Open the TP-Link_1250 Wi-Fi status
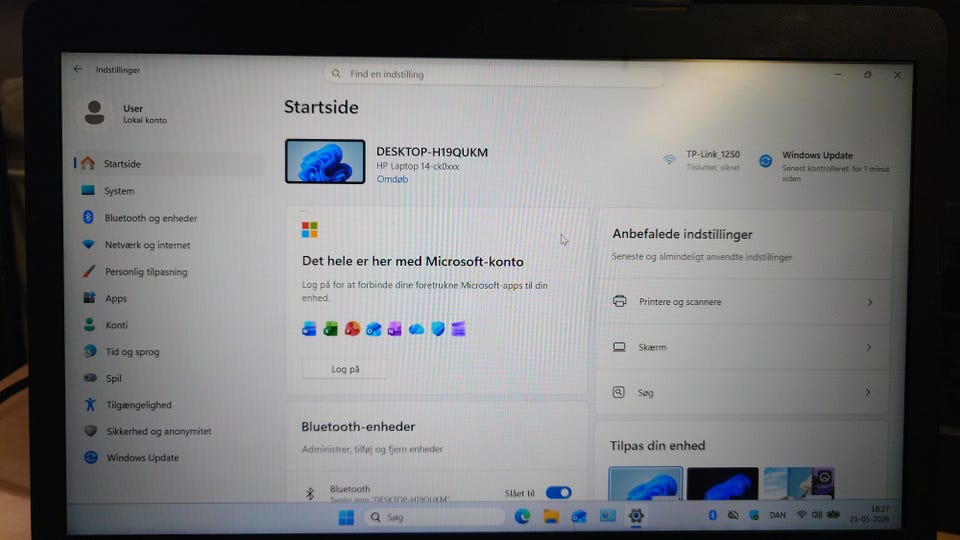This screenshot has width=960, height=540. coord(702,160)
